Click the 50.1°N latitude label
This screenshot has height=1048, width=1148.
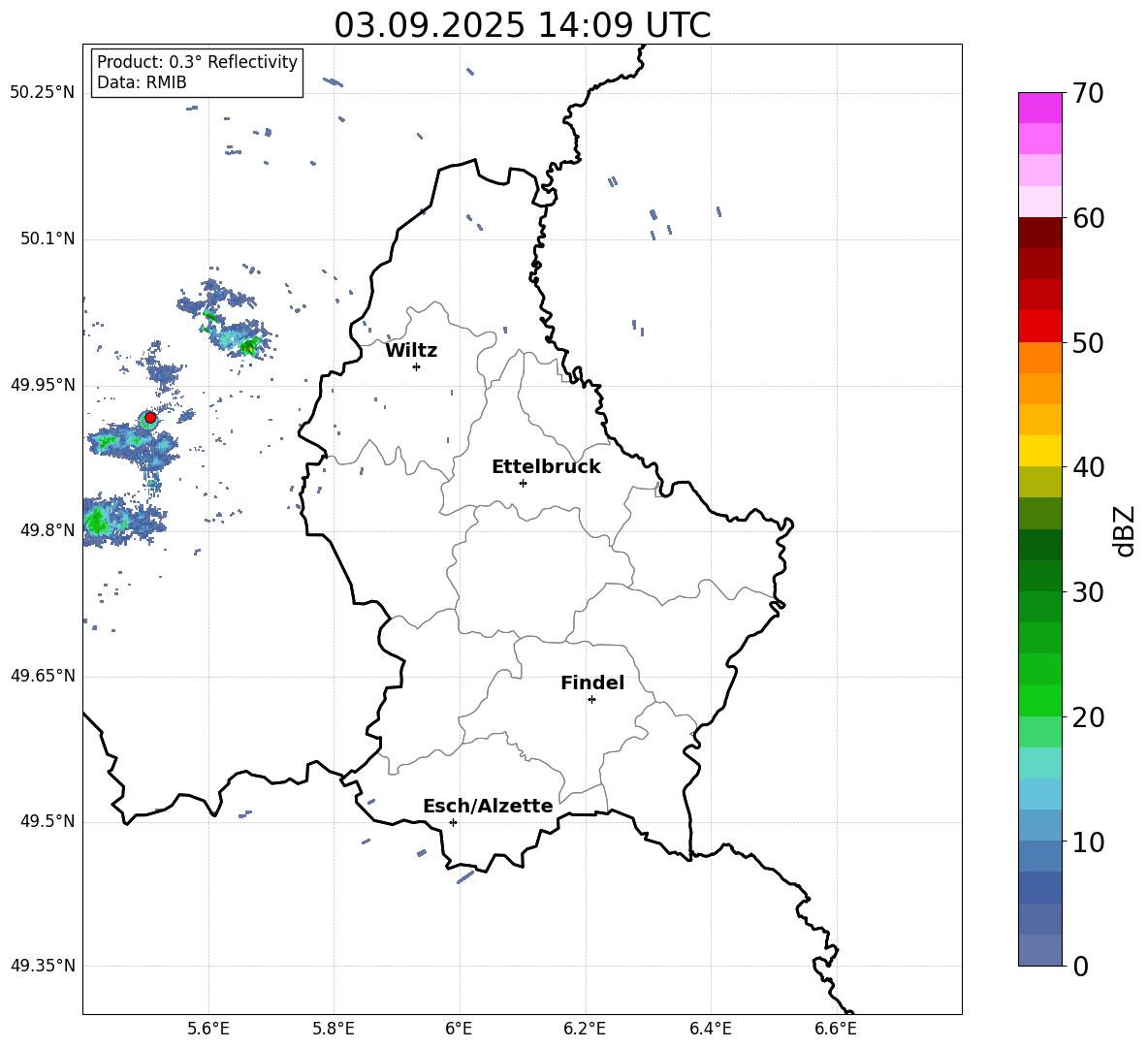(48, 238)
